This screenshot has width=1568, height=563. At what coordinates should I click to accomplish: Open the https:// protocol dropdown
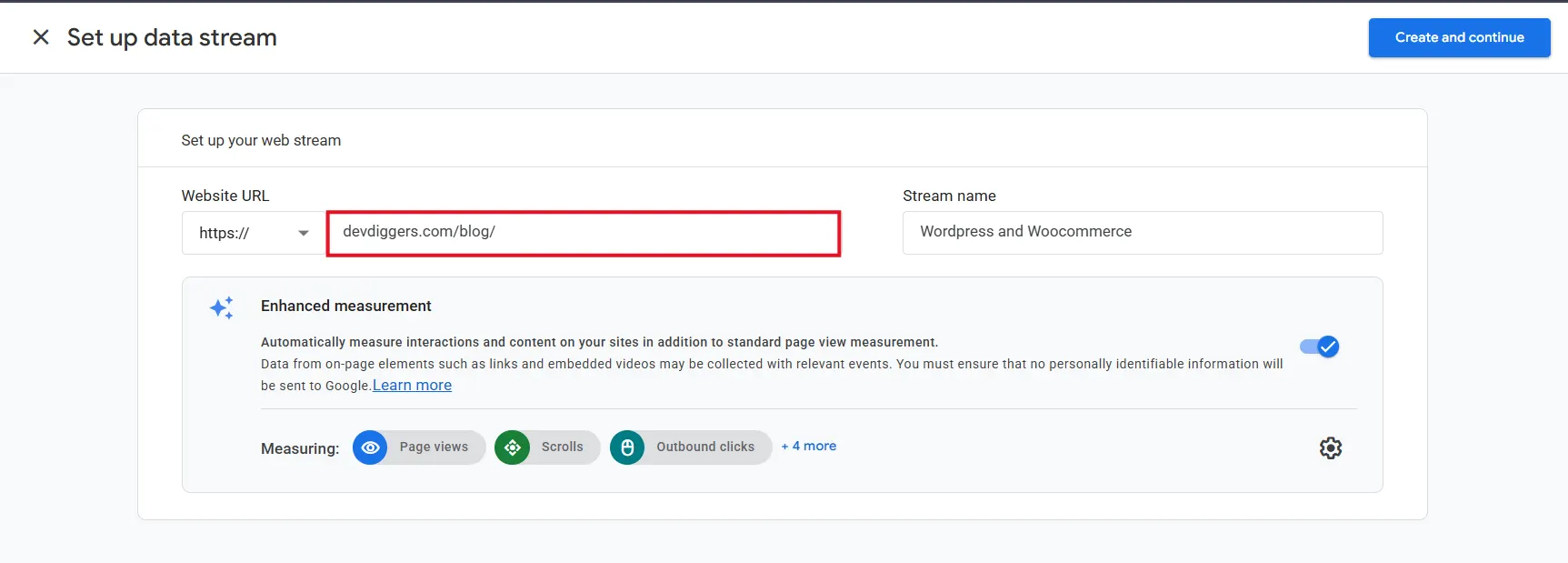(254, 233)
